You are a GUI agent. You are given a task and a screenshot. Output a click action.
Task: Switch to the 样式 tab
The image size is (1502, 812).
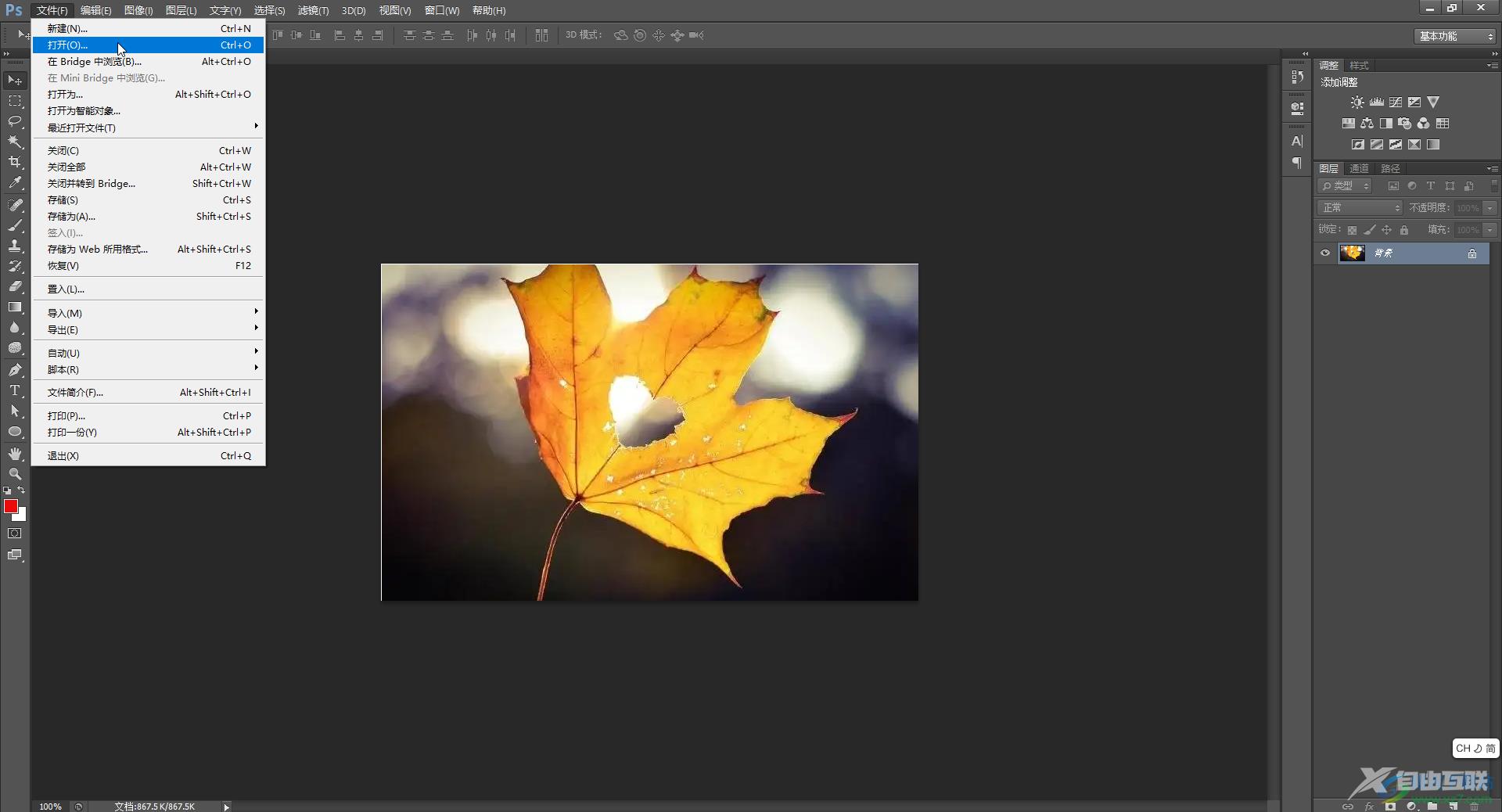pyautogui.click(x=1359, y=65)
